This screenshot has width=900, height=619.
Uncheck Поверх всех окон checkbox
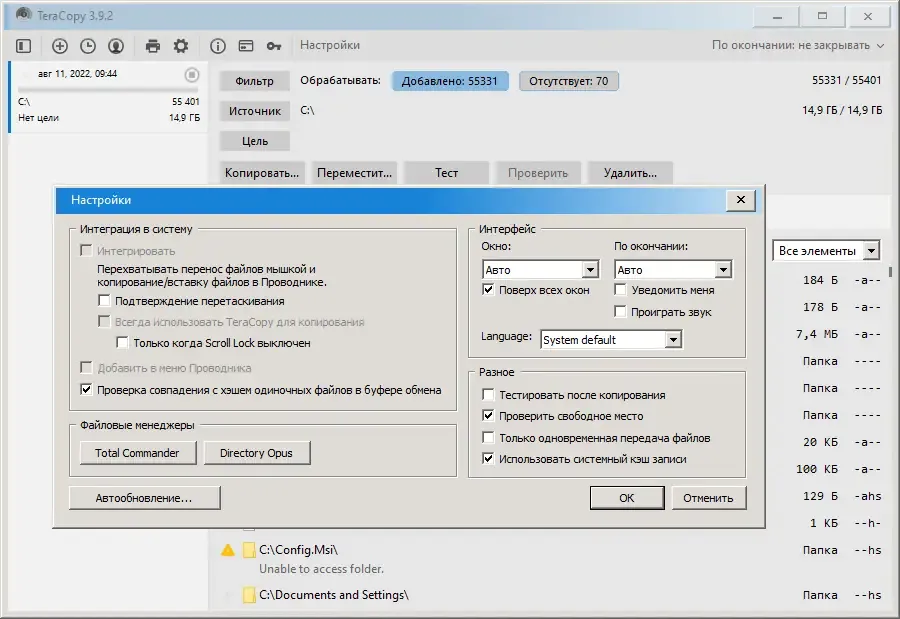tap(488, 289)
